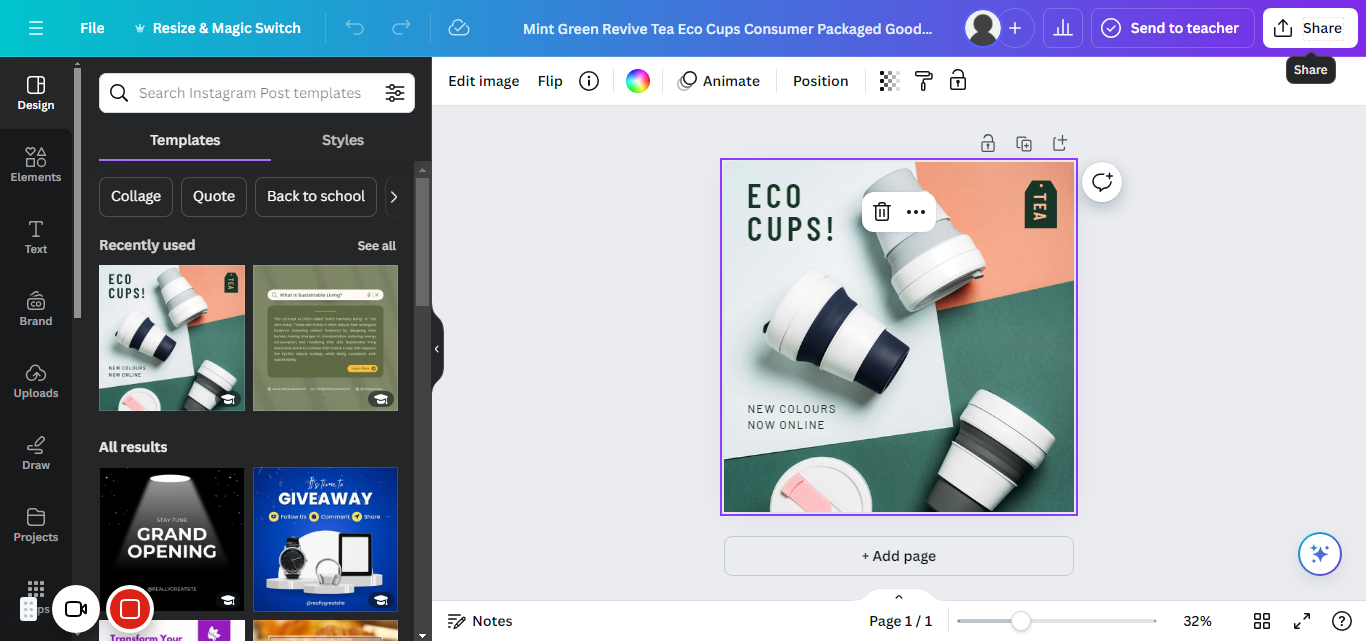Switch to the Styles tab
Screen dimensions: 1366x641
tap(343, 140)
